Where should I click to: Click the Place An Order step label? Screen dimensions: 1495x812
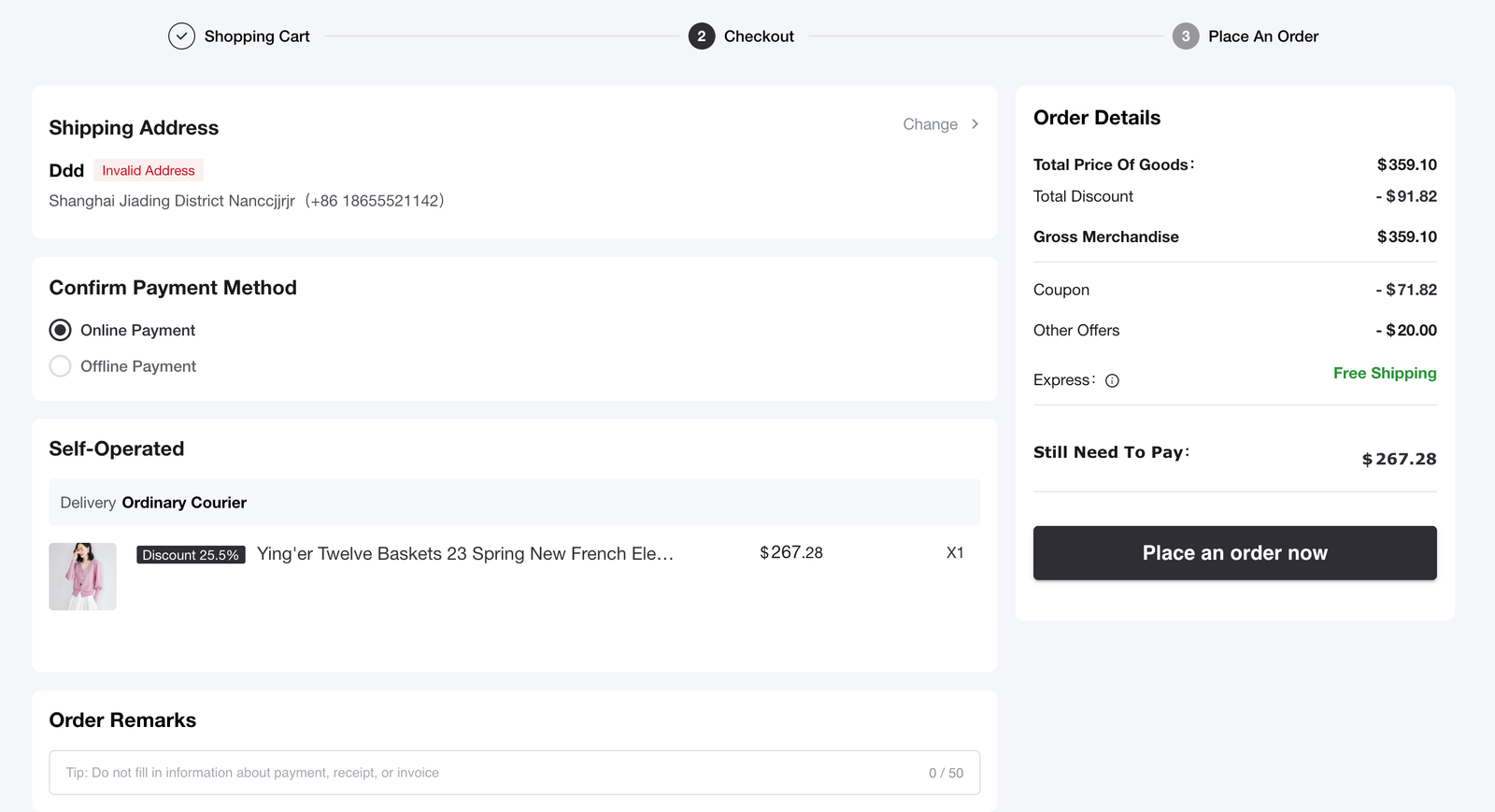1263,36
